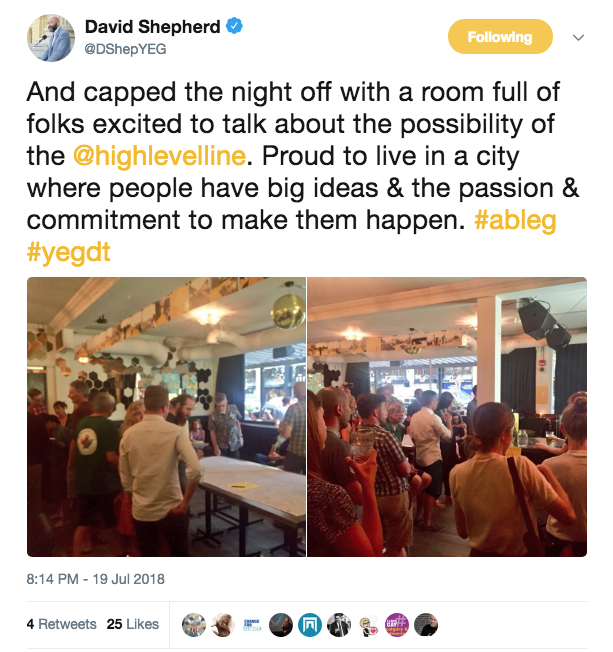The image size is (613, 652).
Task: Click the second liker avatar
Action: coord(223,624)
